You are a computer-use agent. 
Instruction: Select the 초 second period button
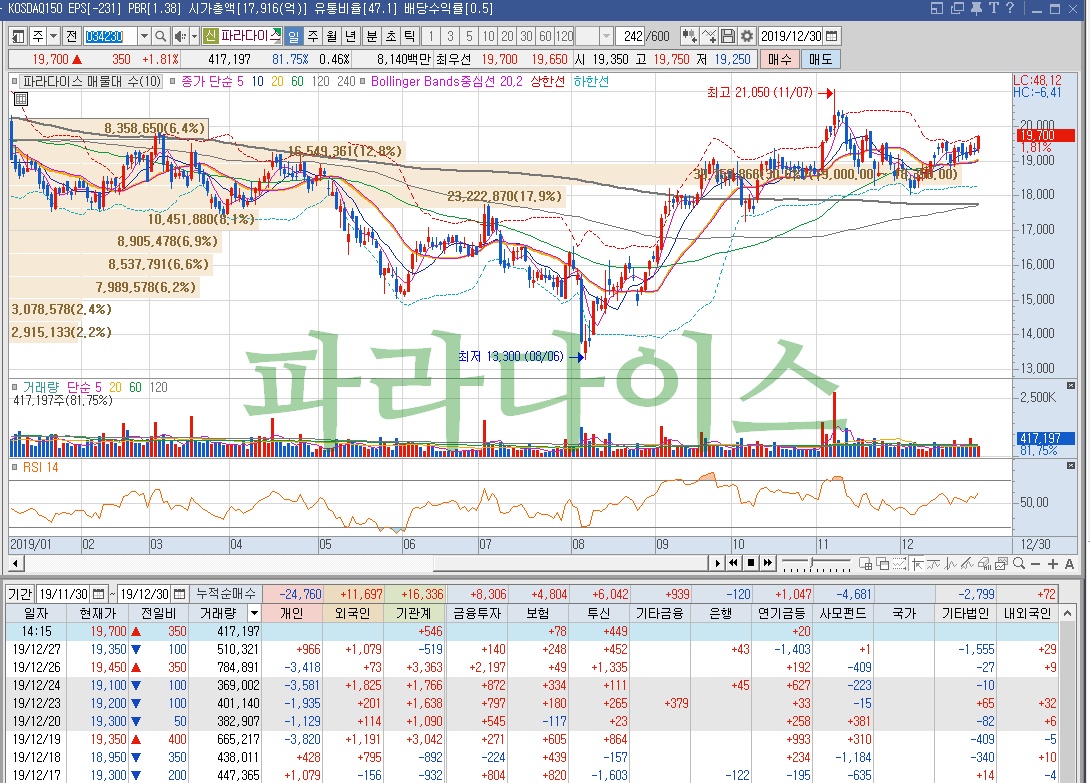point(391,36)
